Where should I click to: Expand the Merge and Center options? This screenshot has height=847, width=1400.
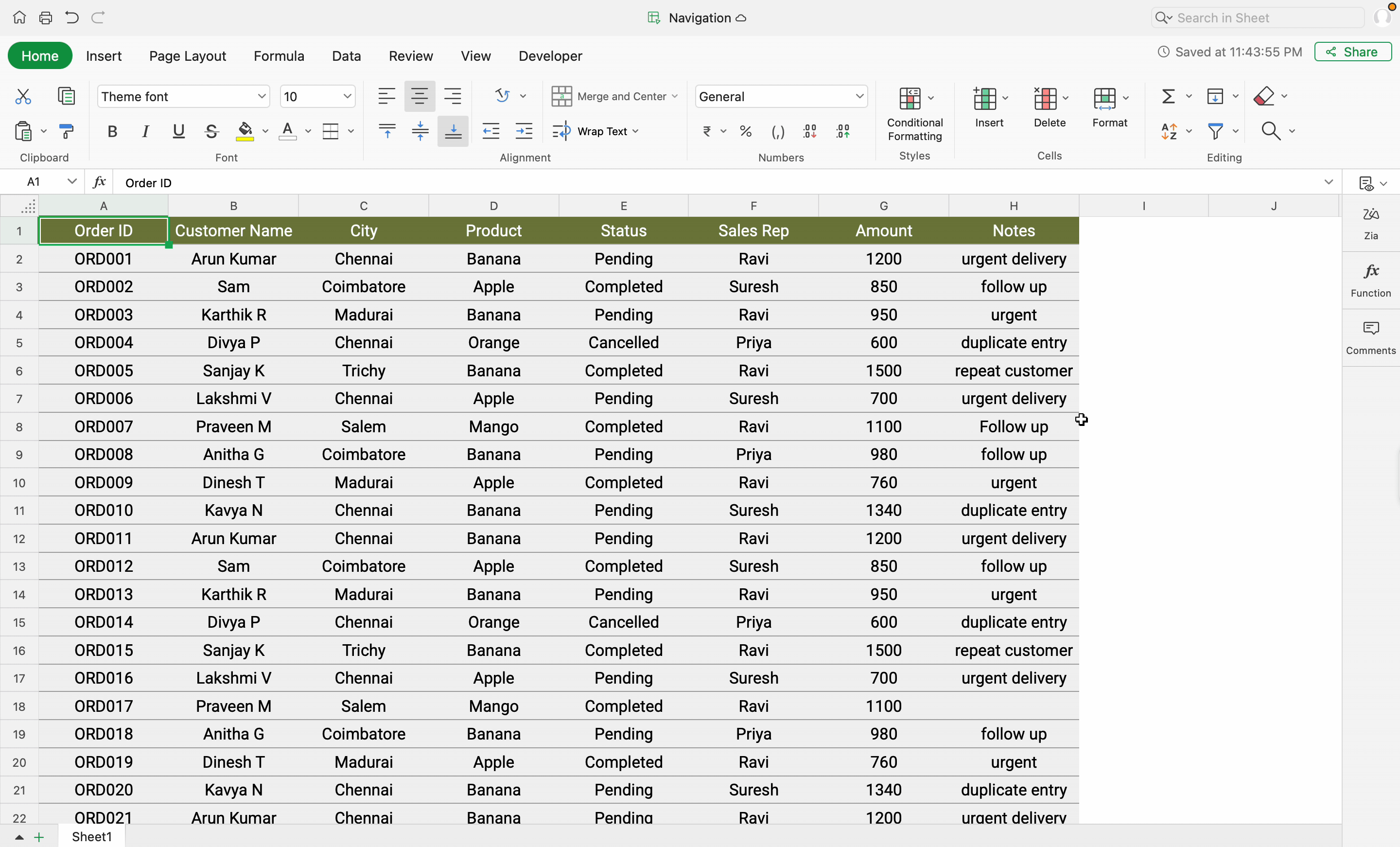[x=674, y=96]
